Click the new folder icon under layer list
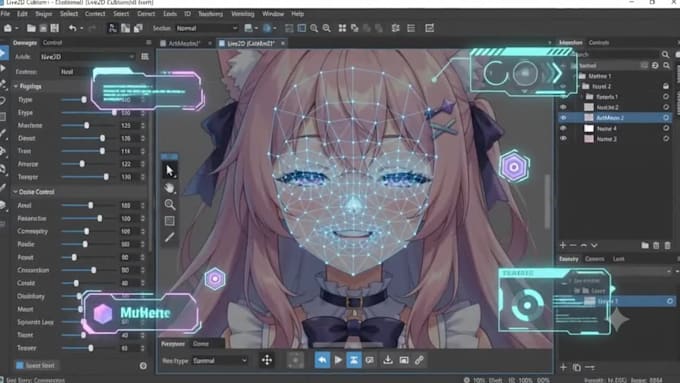Viewport: 680px width, 383px height. point(645,246)
